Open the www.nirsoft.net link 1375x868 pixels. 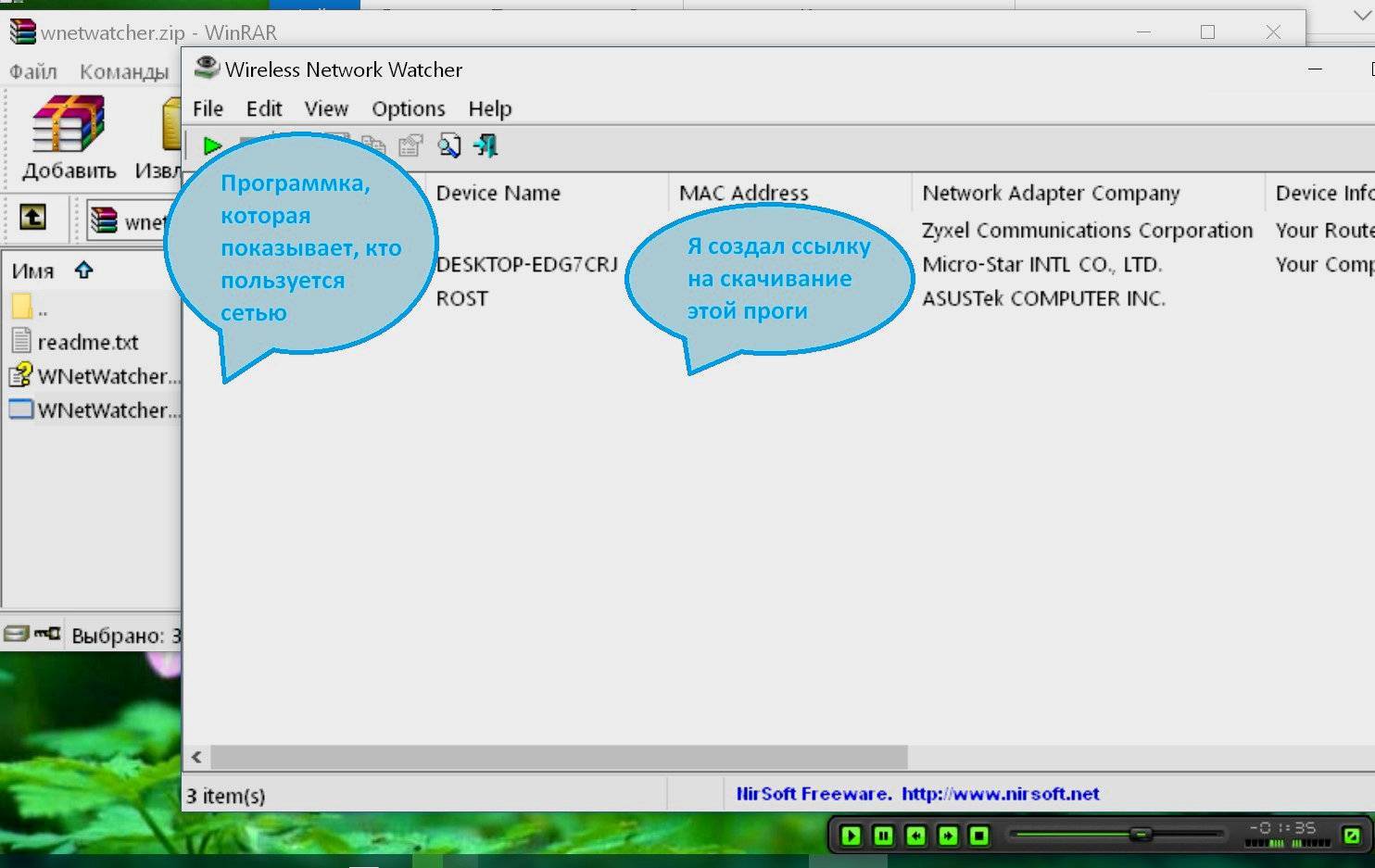coord(1001,794)
